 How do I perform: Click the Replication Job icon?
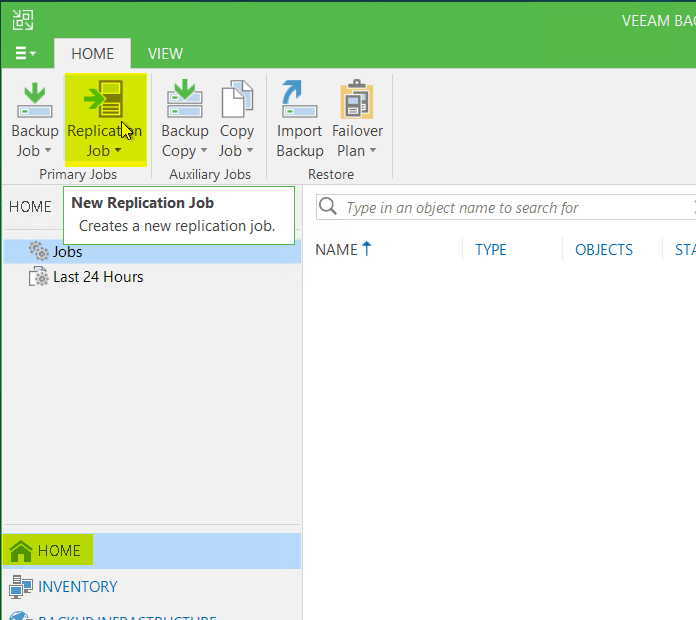pyautogui.click(x=104, y=98)
